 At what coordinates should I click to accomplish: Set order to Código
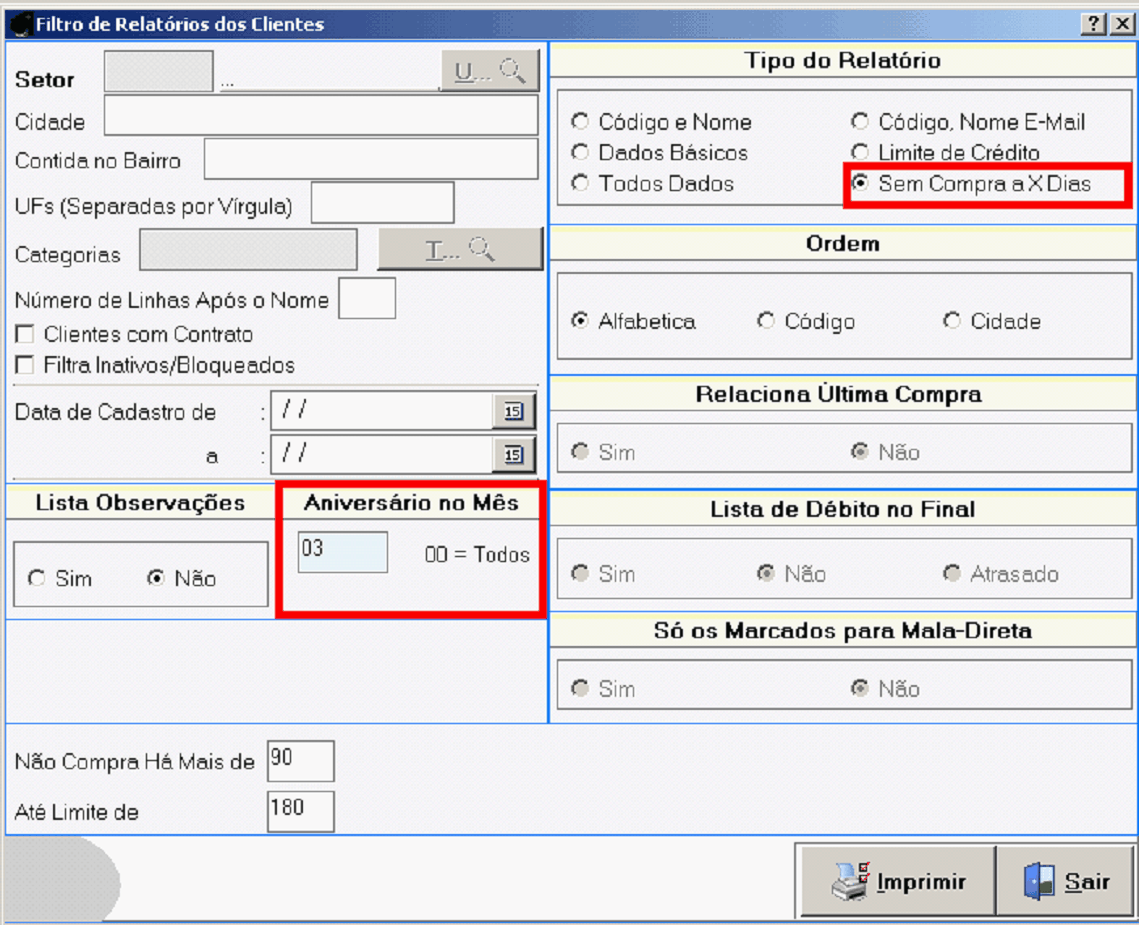pos(766,321)
